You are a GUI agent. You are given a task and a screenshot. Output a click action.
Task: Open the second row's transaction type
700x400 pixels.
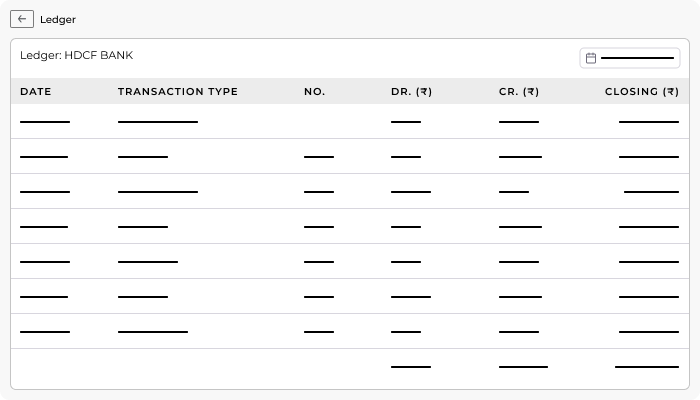click(x=143, y=157)
